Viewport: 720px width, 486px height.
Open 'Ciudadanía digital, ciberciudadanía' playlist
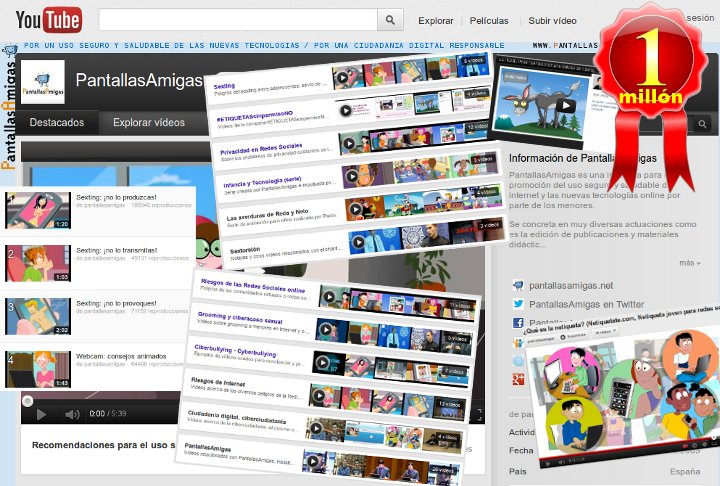point(237,417)
